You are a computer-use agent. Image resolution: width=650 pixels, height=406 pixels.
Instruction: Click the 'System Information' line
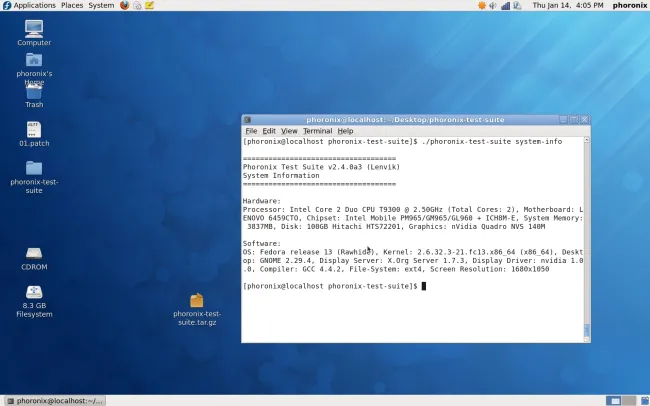(281, 175)
